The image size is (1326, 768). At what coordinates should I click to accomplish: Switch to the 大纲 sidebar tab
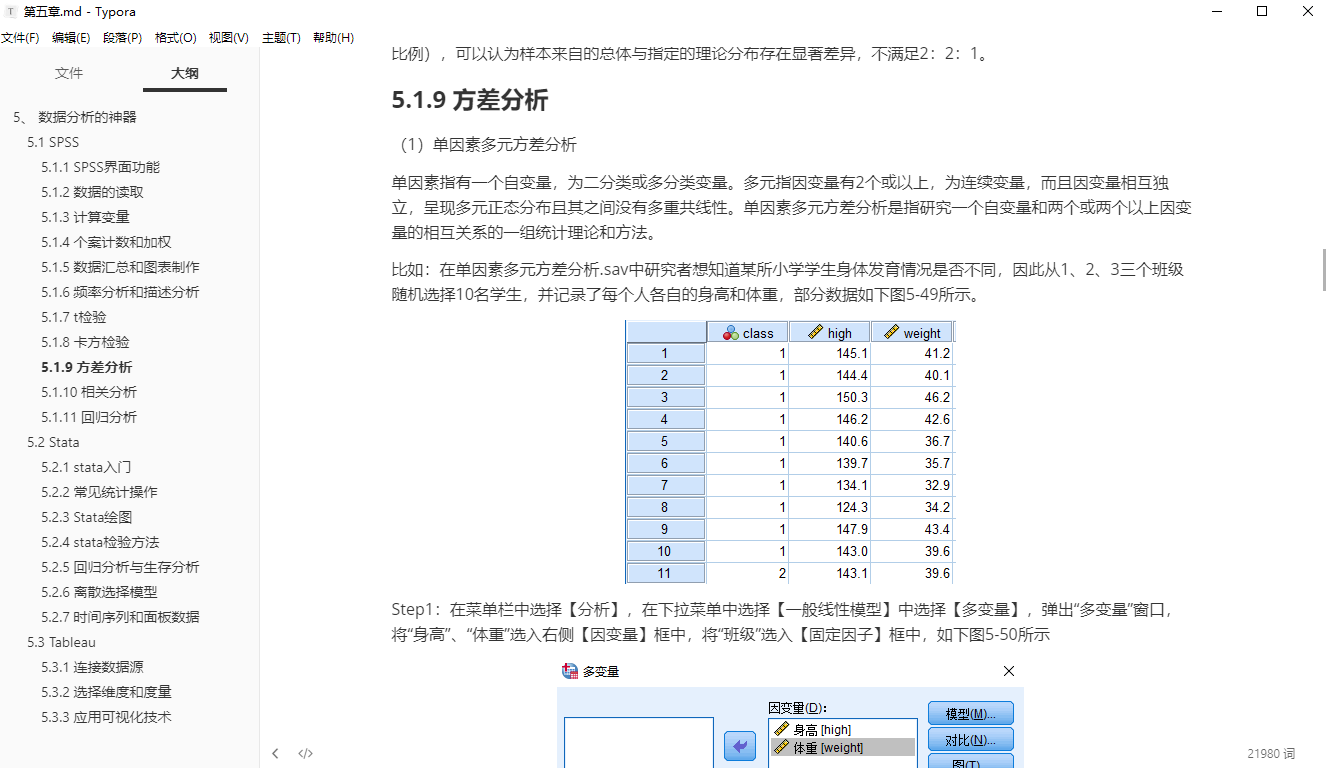pos(184,73)
